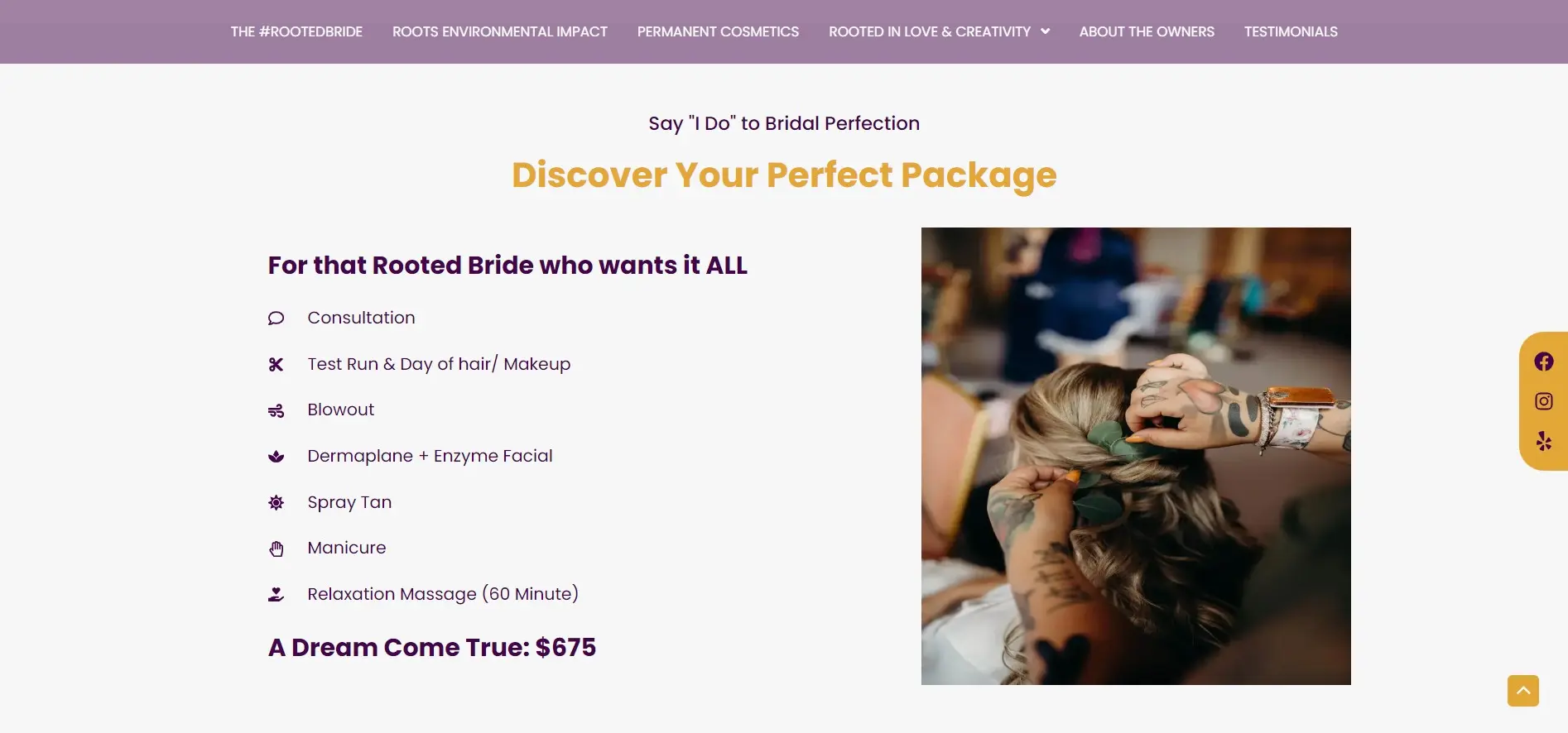
Task: Click the Blowout wind icon
Action: click(277, 410)
